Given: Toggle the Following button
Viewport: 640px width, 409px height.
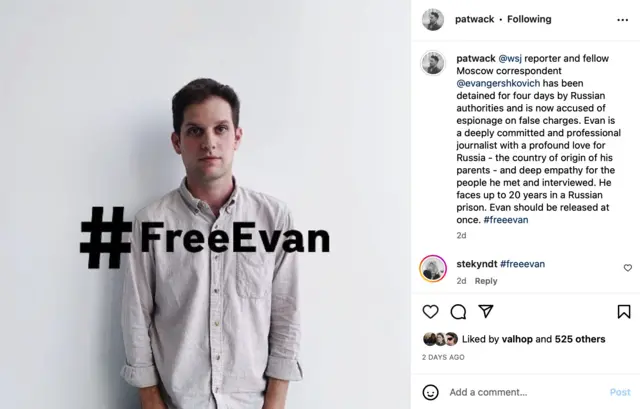Looking at the screenshot, I should pyautogui.click(x=529, y=19).
